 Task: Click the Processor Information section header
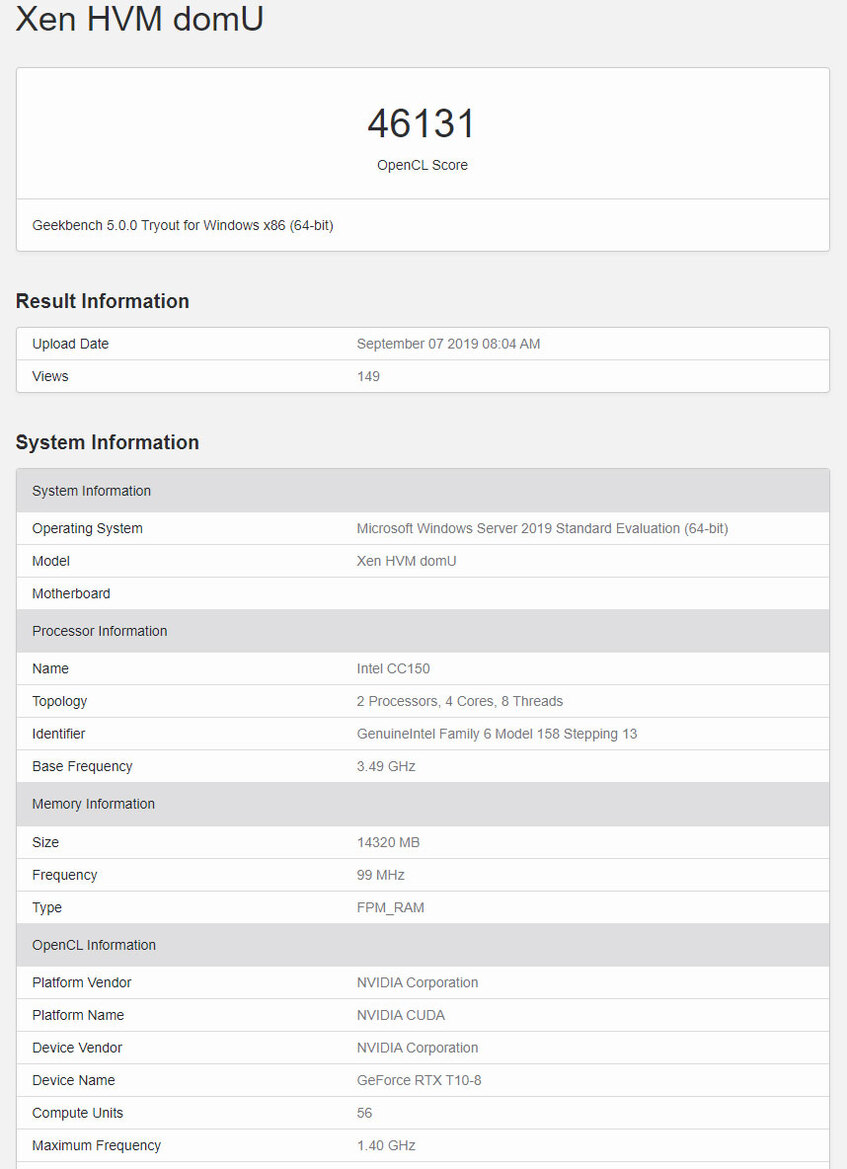[99, 631]
